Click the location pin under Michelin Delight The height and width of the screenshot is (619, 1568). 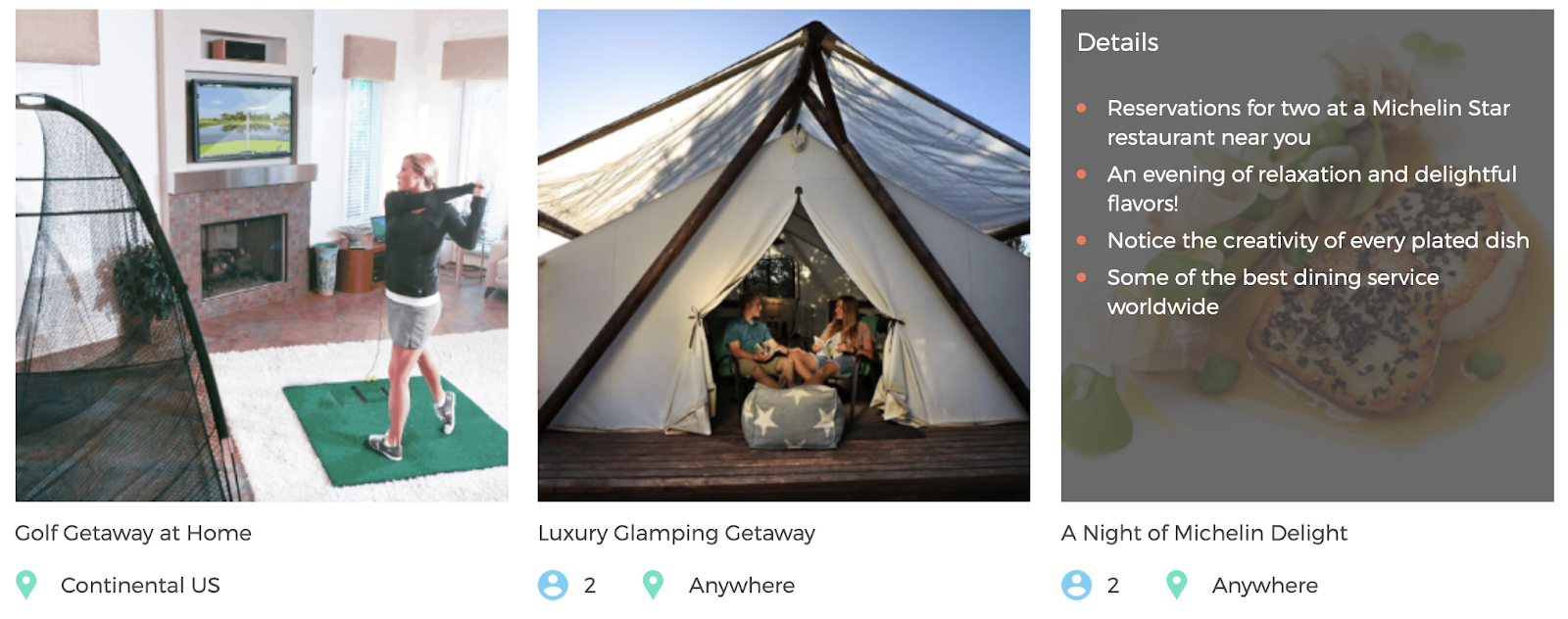click(1176, 585)
